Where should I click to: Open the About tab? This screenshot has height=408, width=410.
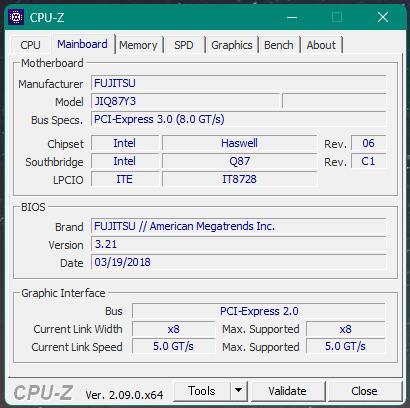(x=321, y=45)
